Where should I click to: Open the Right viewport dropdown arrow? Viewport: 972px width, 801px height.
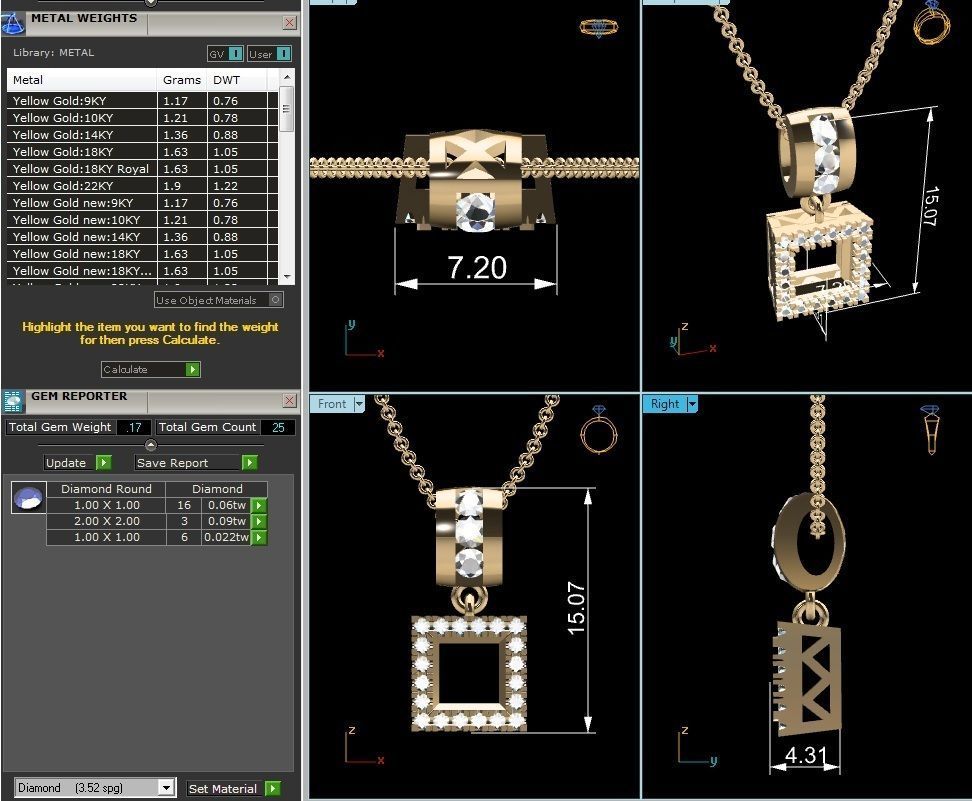[x=692, y=404]
